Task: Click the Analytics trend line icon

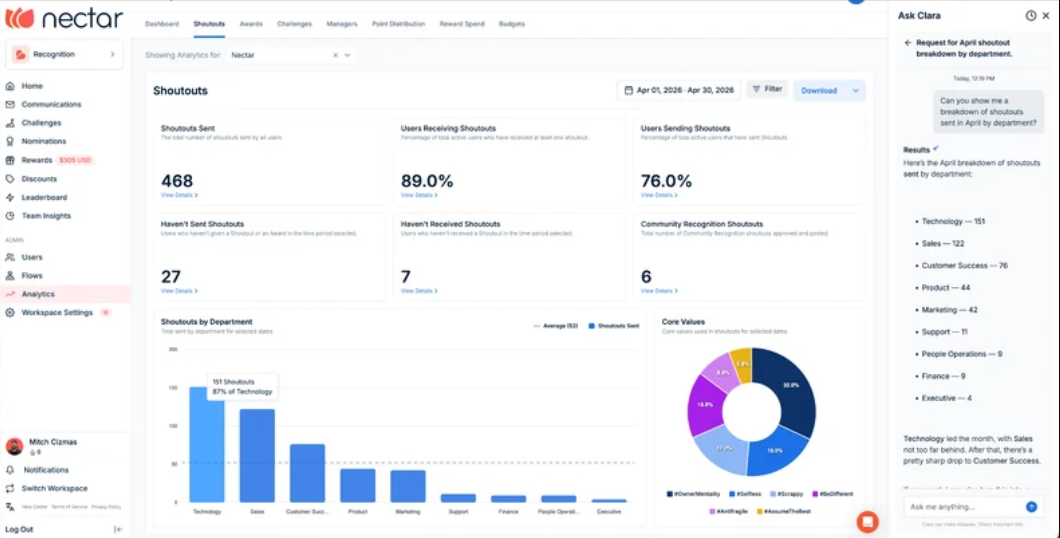Action: click(9, 294)
